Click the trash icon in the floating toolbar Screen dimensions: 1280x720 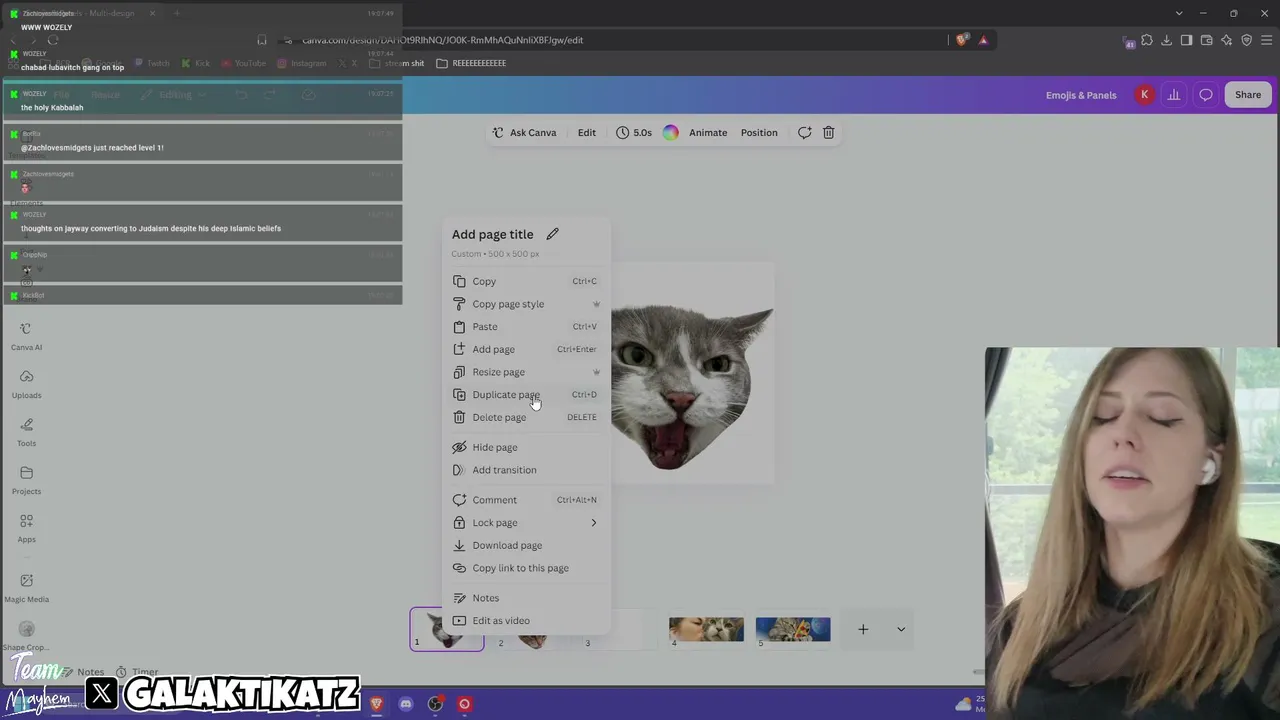pyautogui.click(x=828, y=132)
